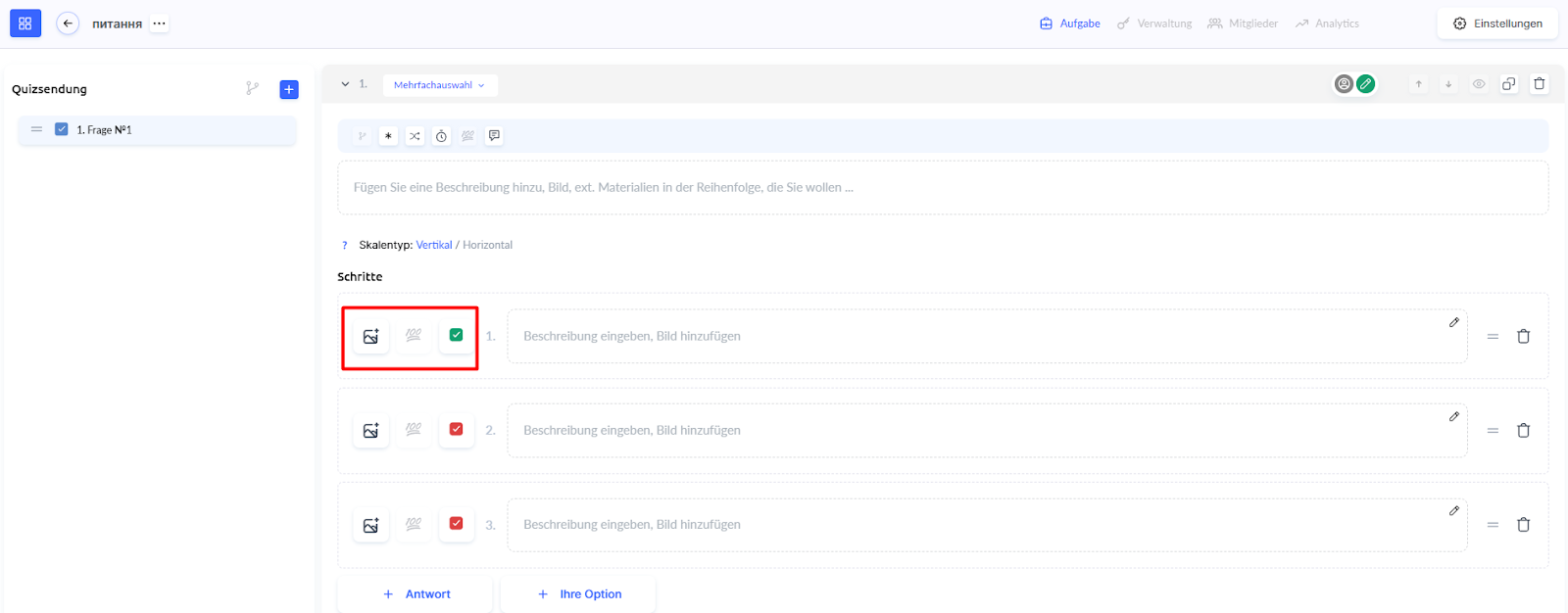Delete answer 3 with trash icon

click(x=1523, y=525)
